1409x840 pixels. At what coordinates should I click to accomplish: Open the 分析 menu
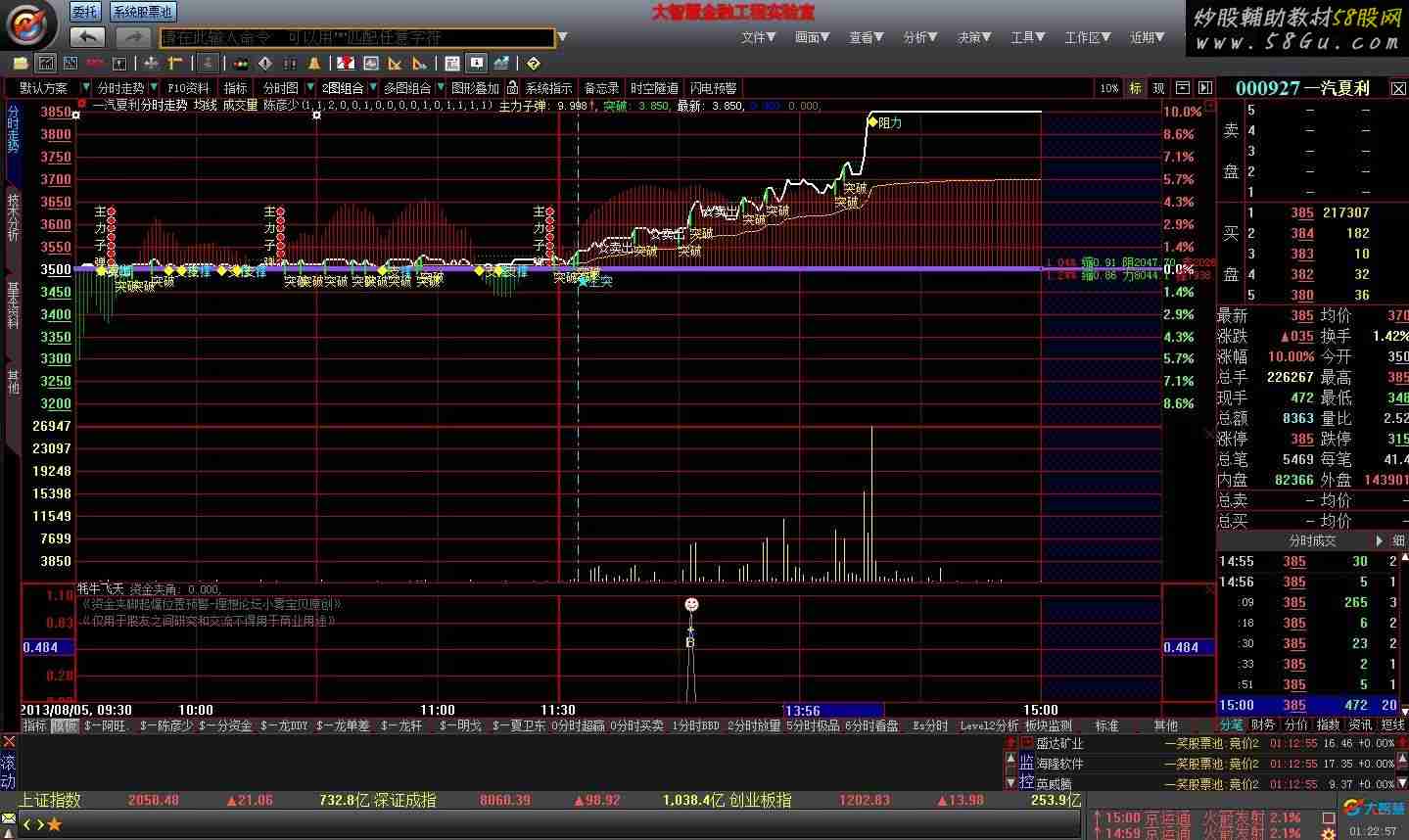(921, 37)
